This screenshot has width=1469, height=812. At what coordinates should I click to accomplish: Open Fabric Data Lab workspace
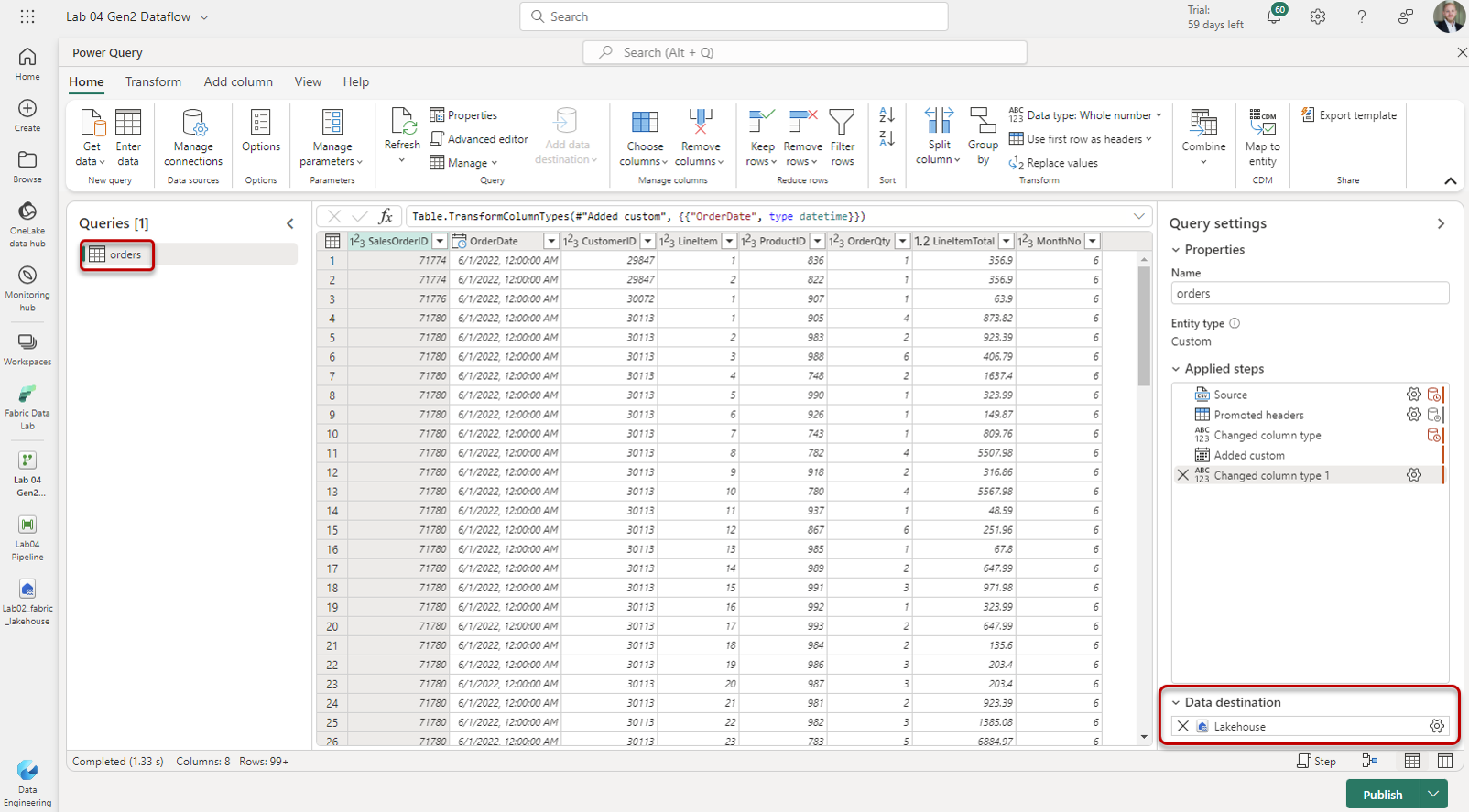click(27, 406)
